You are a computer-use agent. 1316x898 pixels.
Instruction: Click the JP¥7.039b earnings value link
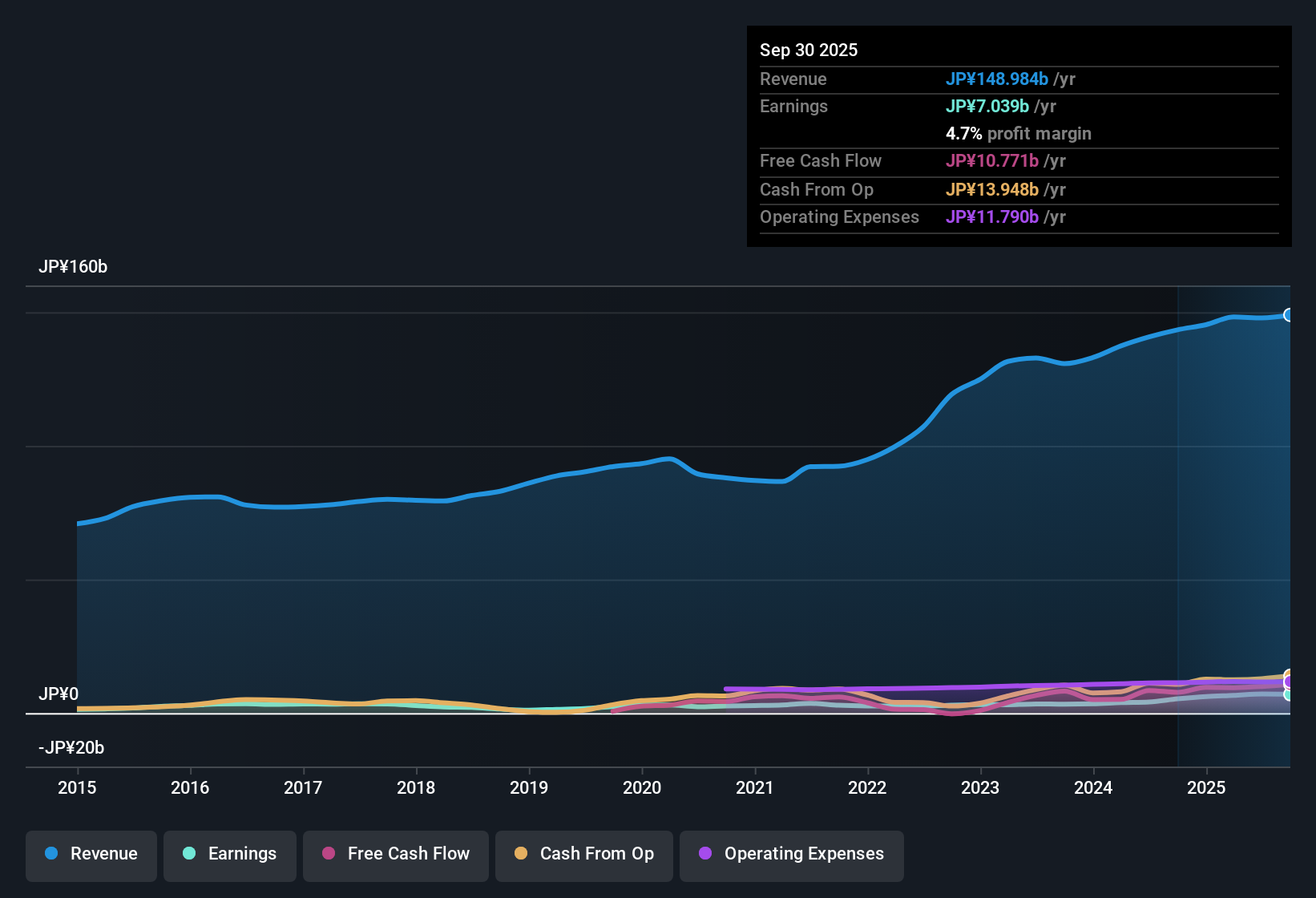point(988,106)
